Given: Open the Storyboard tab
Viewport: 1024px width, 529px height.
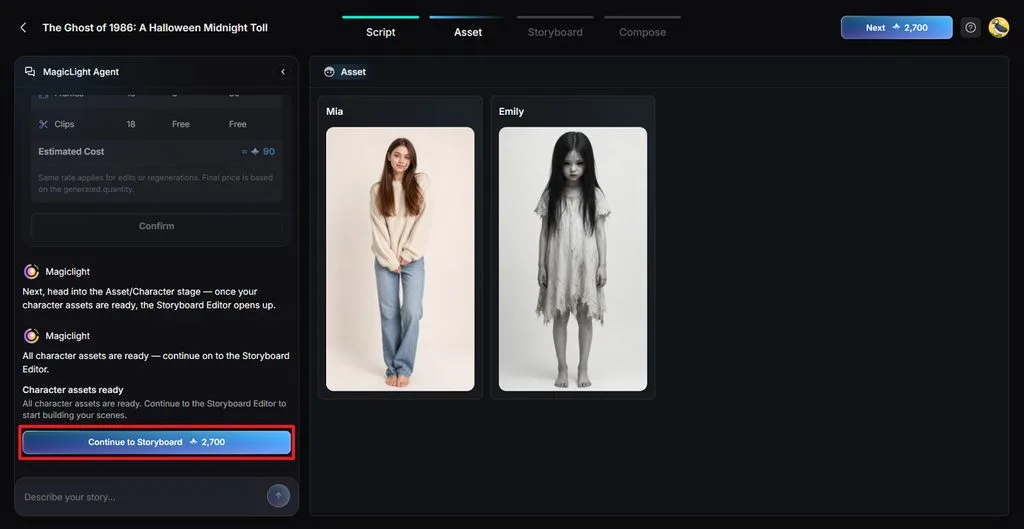Looking at the screenshot, I should (x=555, y=32).
